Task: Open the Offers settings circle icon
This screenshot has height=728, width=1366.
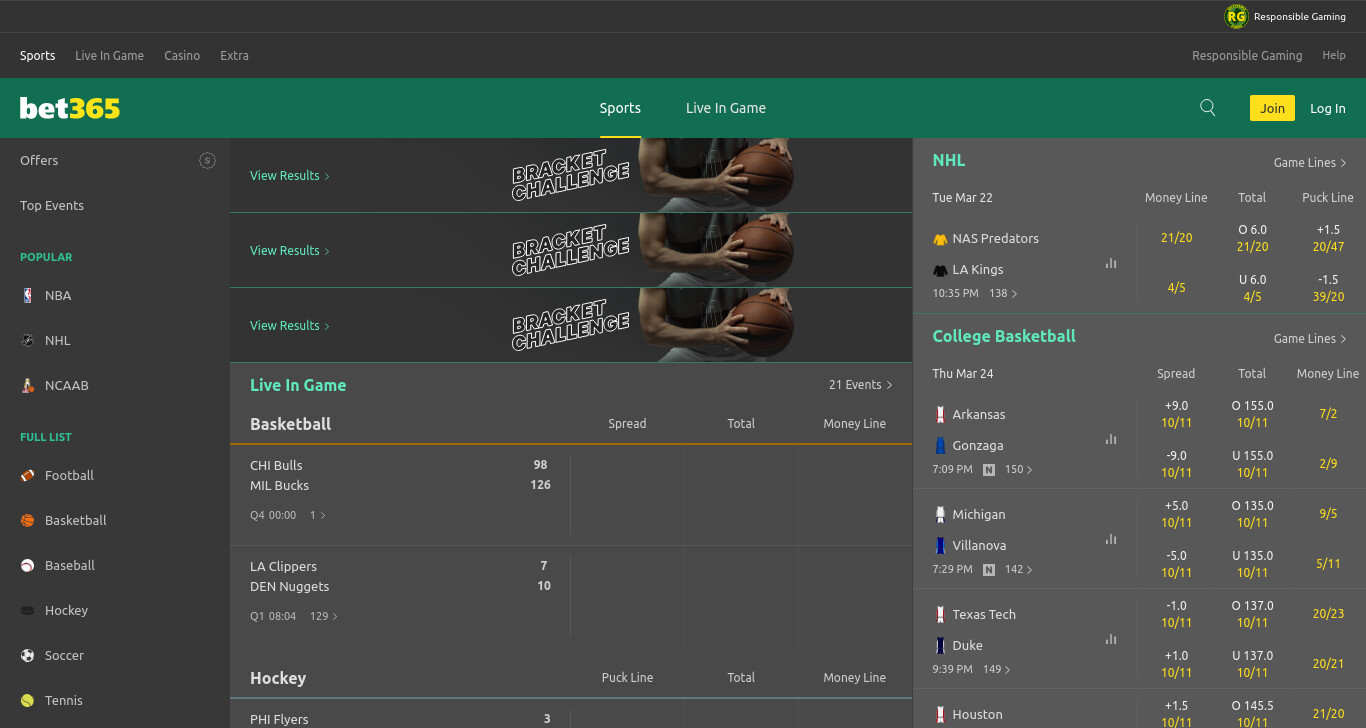Action: [x=207, y=160]
